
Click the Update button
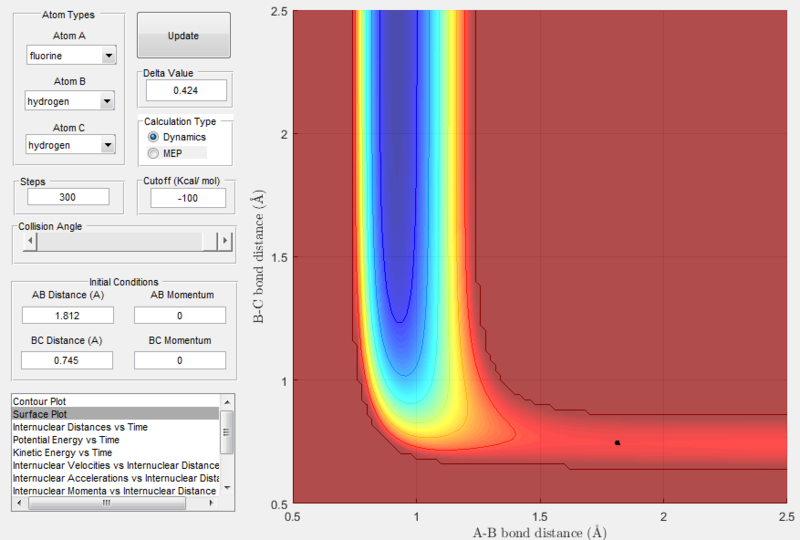pos(184,36)
